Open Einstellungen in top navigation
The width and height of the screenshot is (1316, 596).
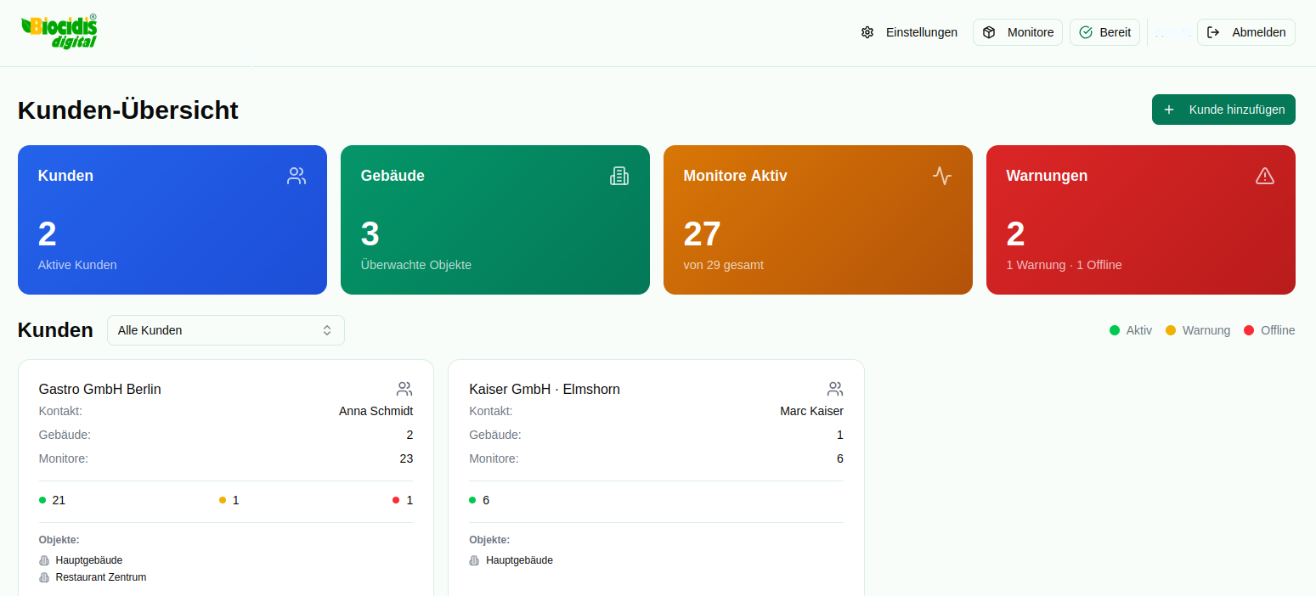(x=909, y=32)
